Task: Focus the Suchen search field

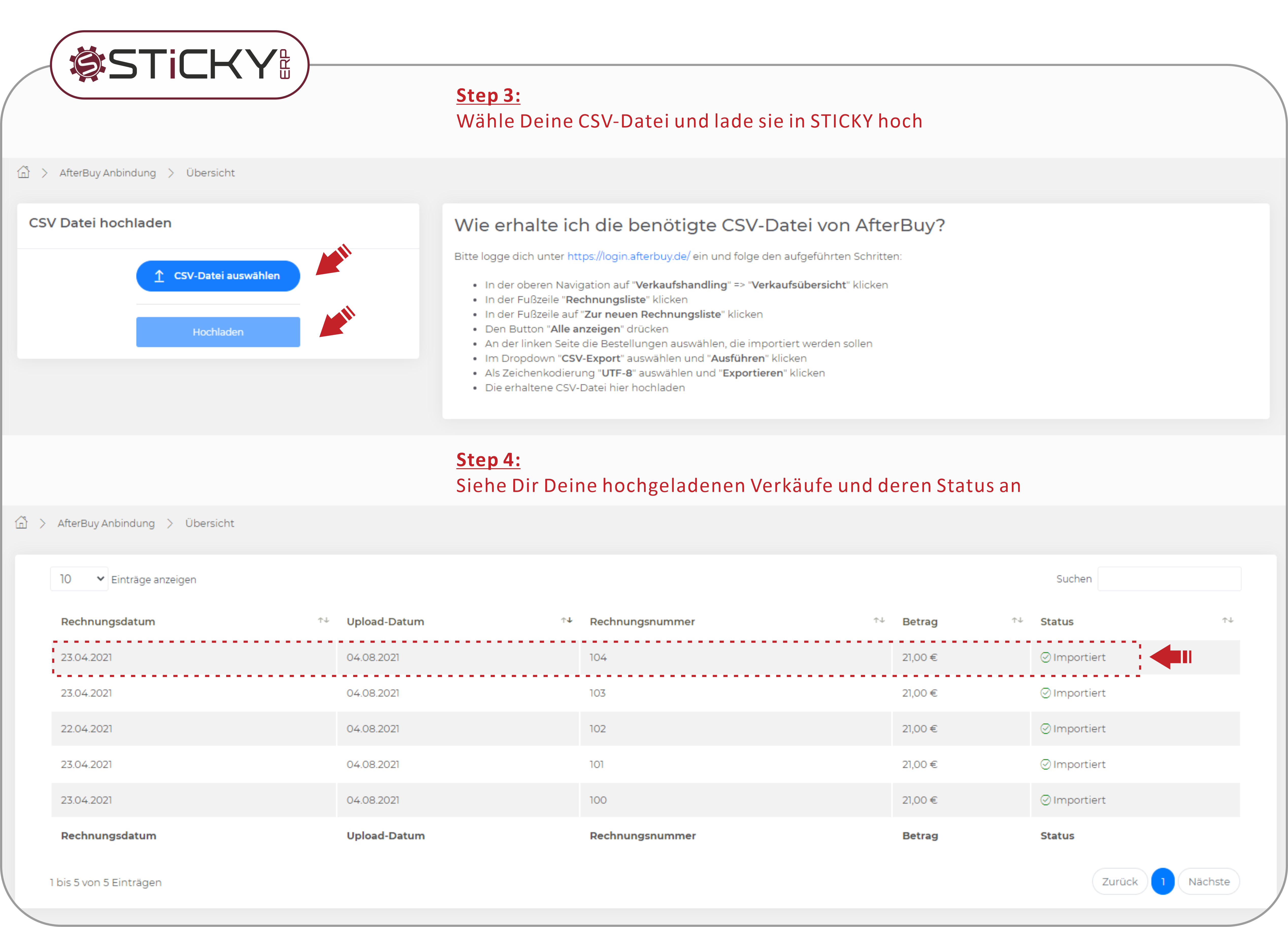Action: 1169,579
